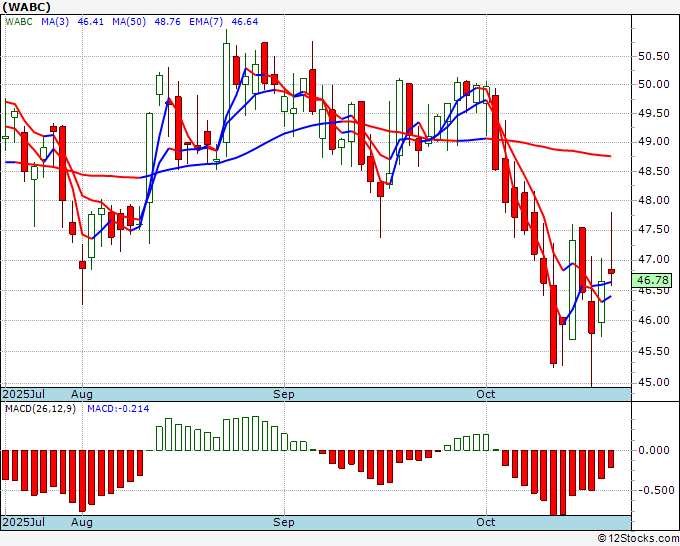Screen dimensions: 680x546
Task: Click the MA(3) value 46.41
Action: pos(91,22)
